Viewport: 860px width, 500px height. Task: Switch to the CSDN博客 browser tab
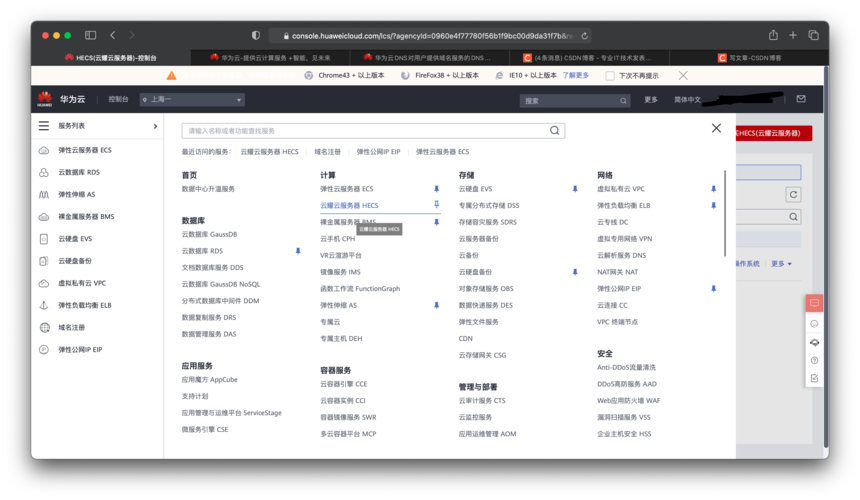[589, 58]
